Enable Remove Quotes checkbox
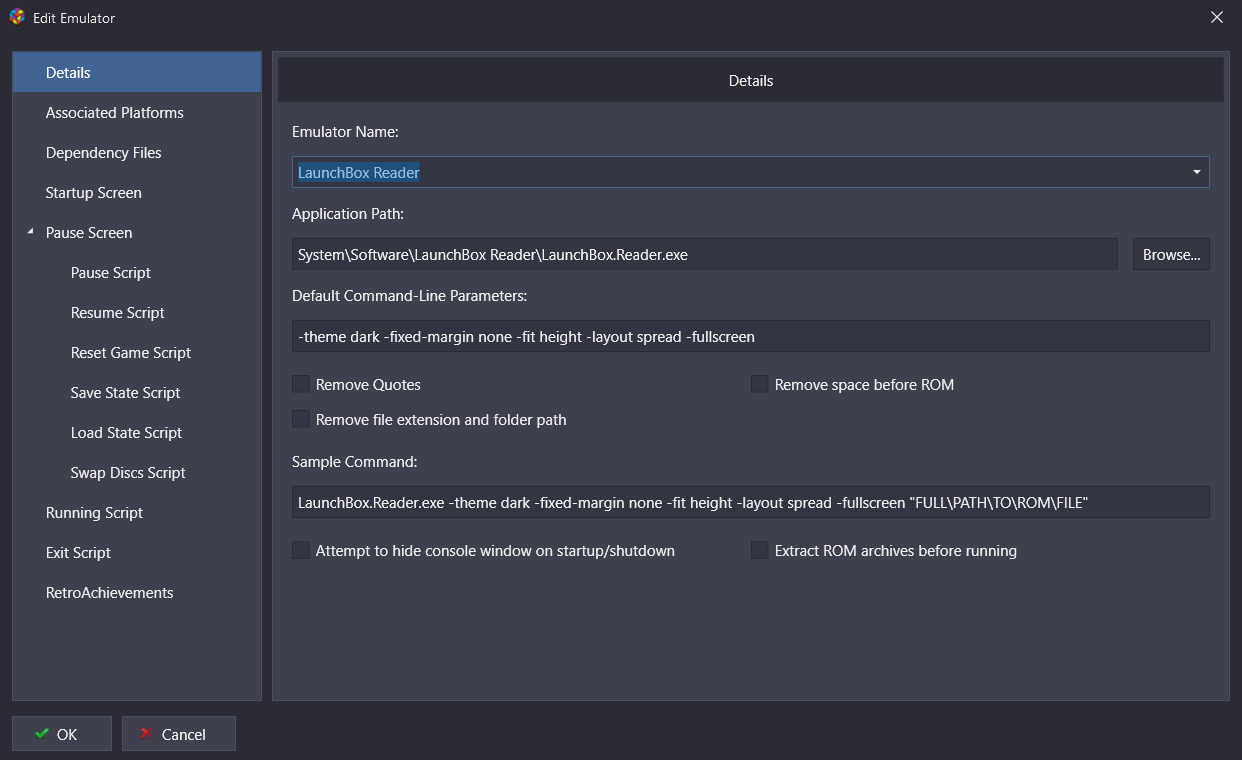 point(301,384)
